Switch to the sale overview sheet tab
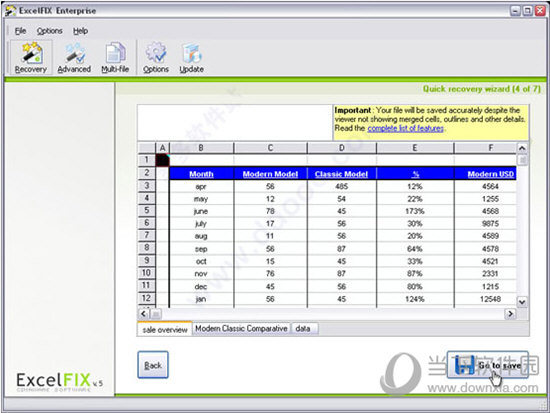This screenshot has width=550, height=413. 165,329
